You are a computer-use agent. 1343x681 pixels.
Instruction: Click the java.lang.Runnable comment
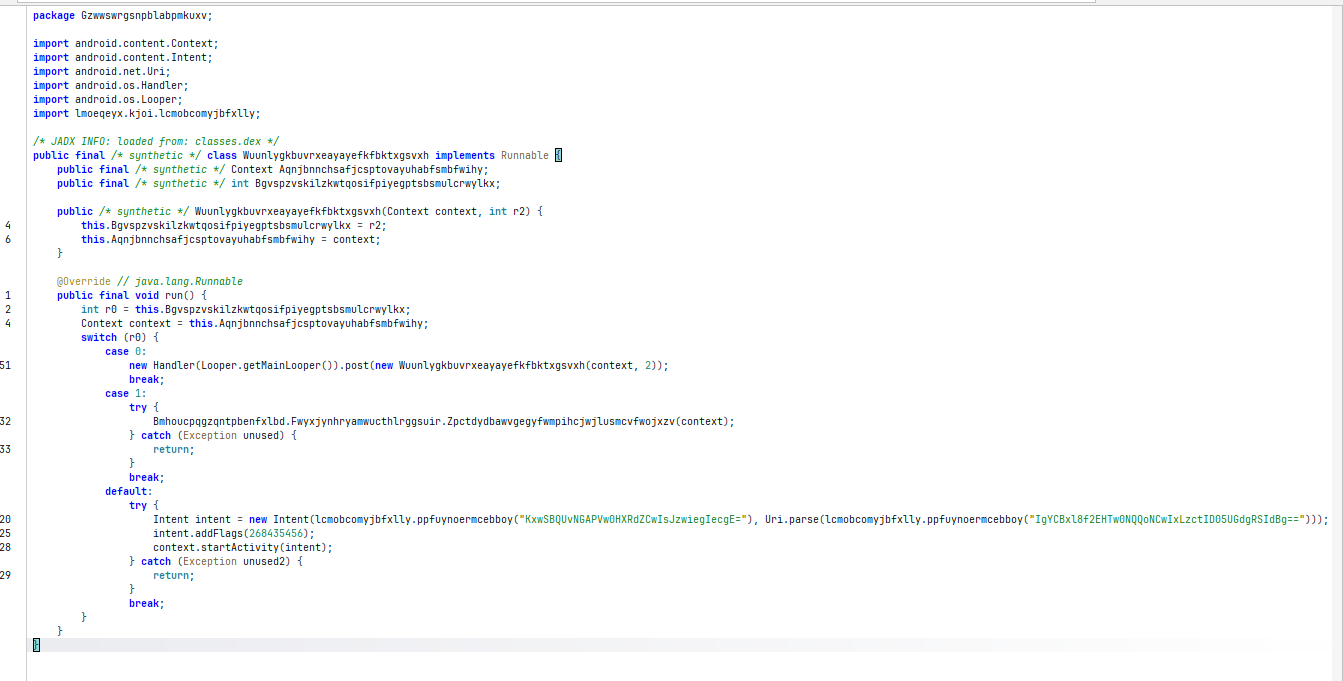[180, 281]
